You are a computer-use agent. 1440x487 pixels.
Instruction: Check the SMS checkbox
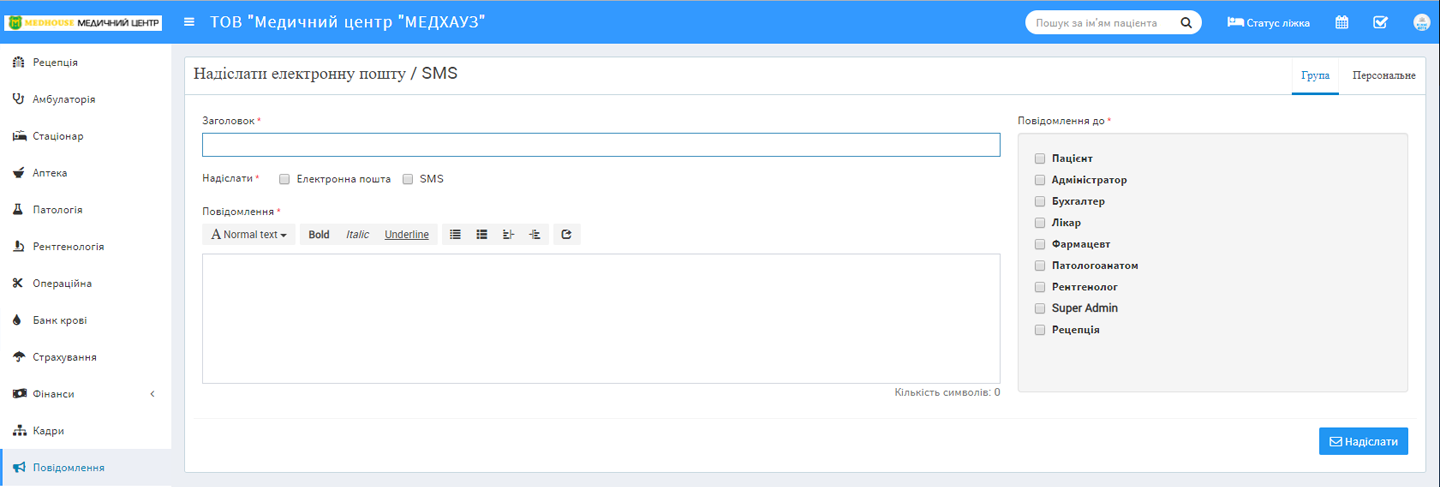[407, 179]
